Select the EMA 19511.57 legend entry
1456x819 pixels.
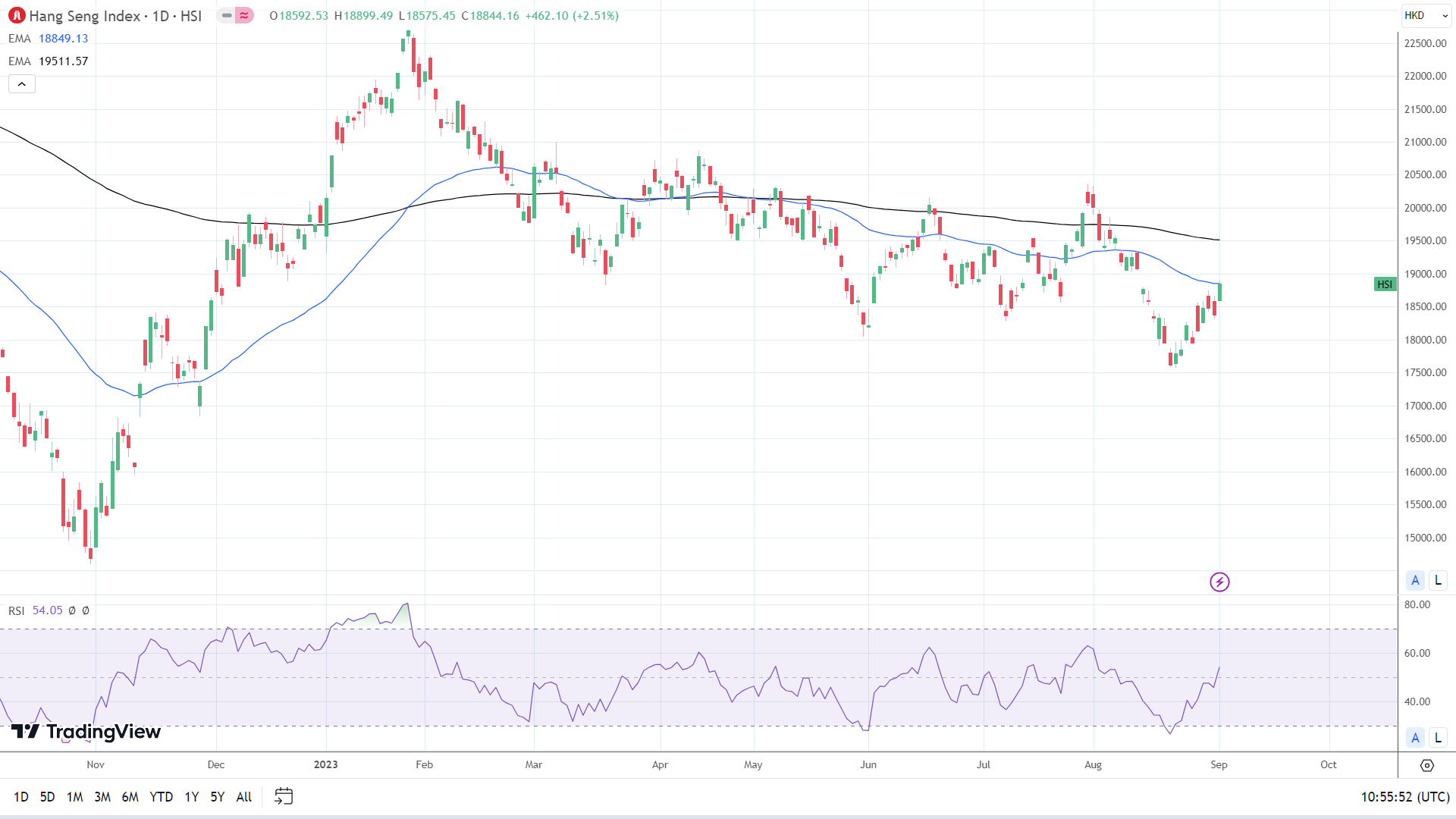49,61
